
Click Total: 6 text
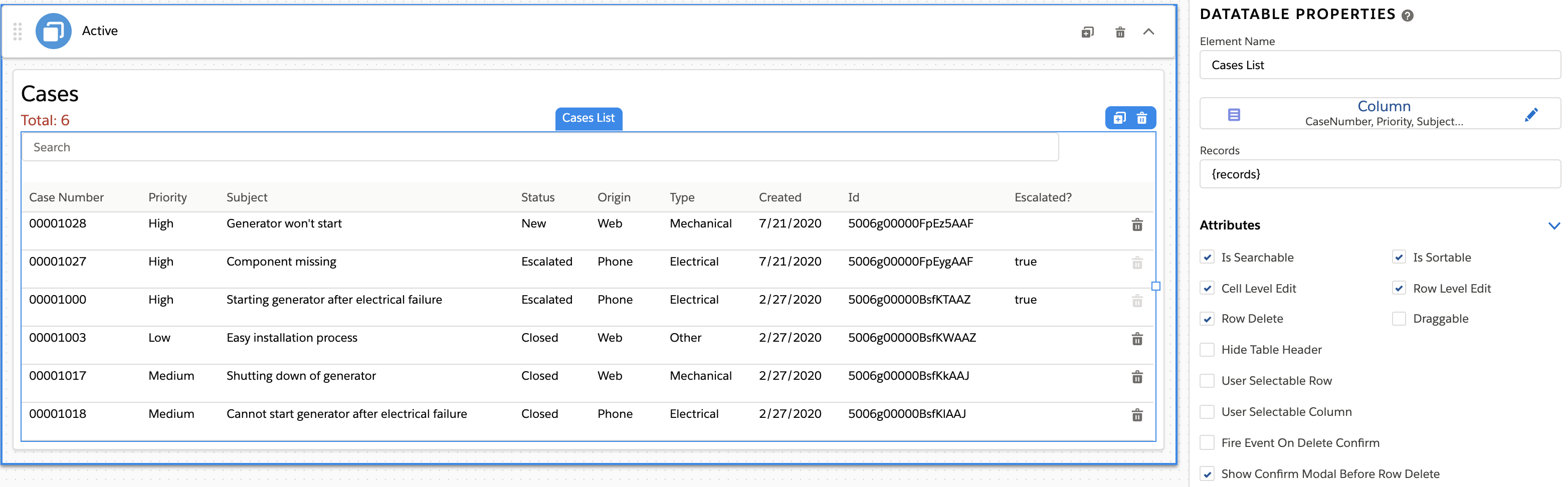tap(45, 121)
